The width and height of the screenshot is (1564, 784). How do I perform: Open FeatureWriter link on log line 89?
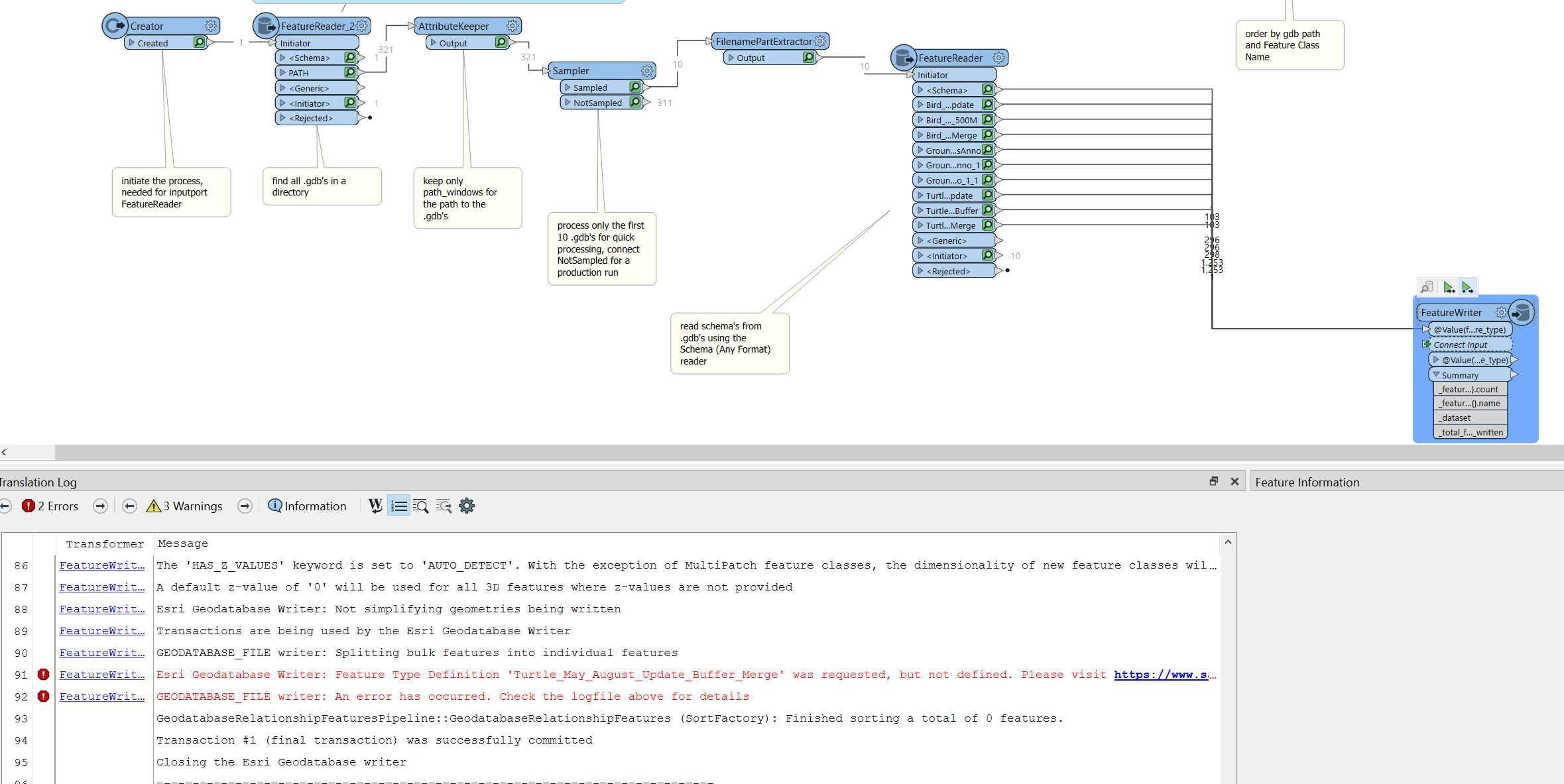101,631
